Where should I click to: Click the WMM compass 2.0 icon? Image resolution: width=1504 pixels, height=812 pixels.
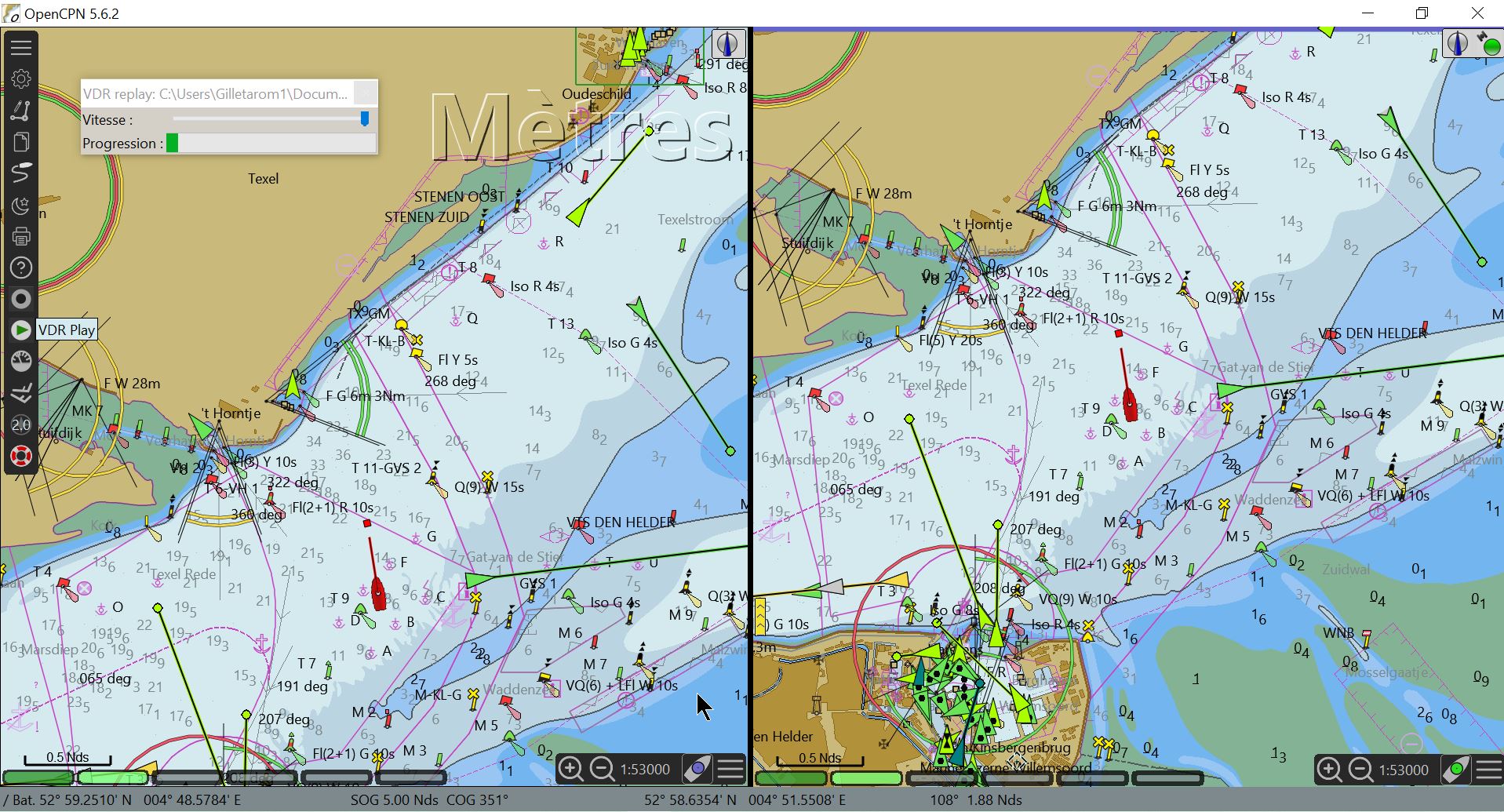(21, 424)
